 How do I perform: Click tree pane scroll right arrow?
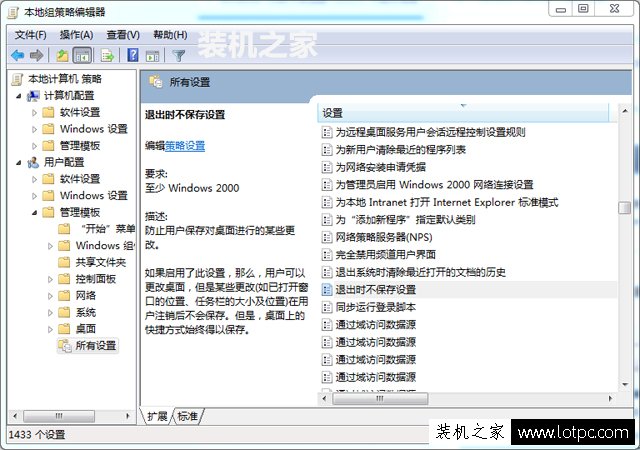[128, 416]
